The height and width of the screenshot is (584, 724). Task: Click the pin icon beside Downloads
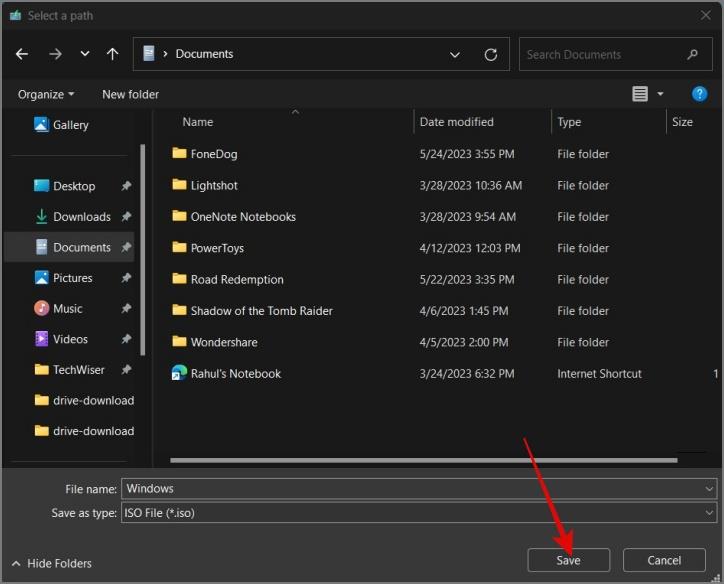126,217
